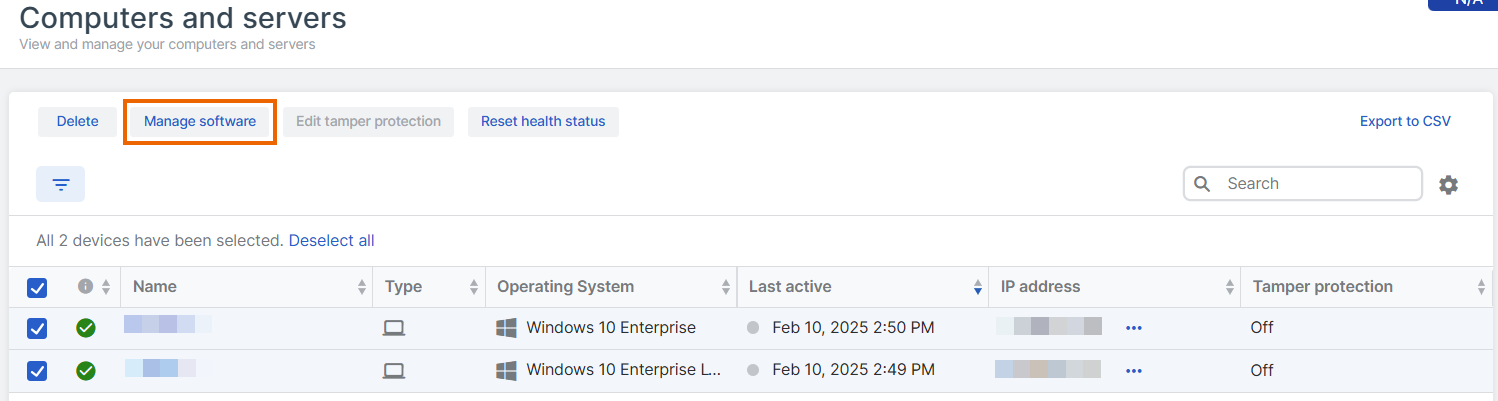The height and width of the screenshot is (401, 1498).
Task: Uncheck the select-all header checkbox
Action: point(37,288)
